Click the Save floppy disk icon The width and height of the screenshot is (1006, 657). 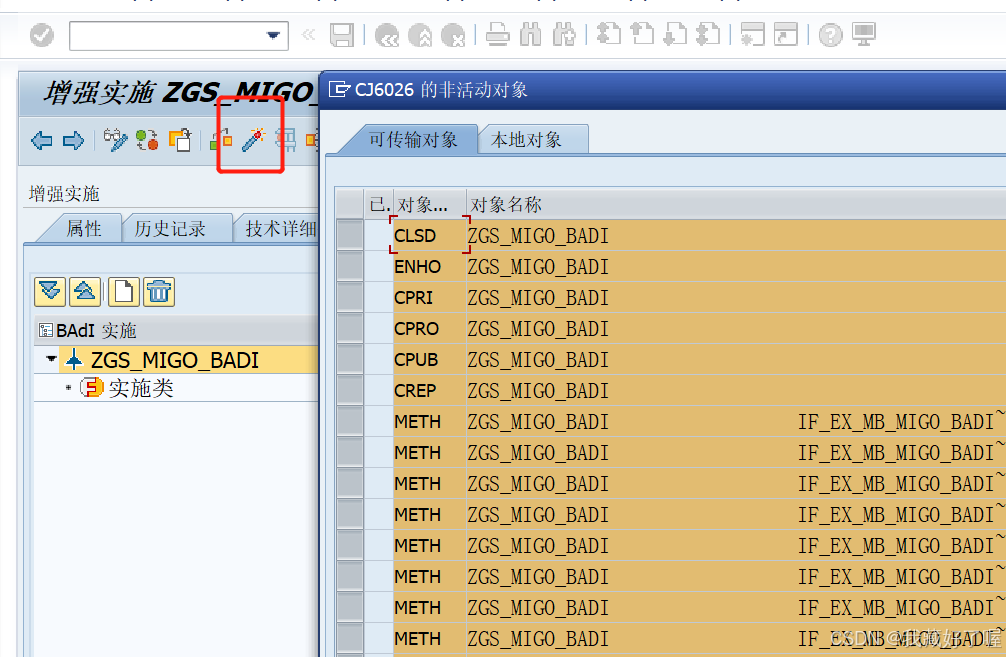click(x=342, y=35)
